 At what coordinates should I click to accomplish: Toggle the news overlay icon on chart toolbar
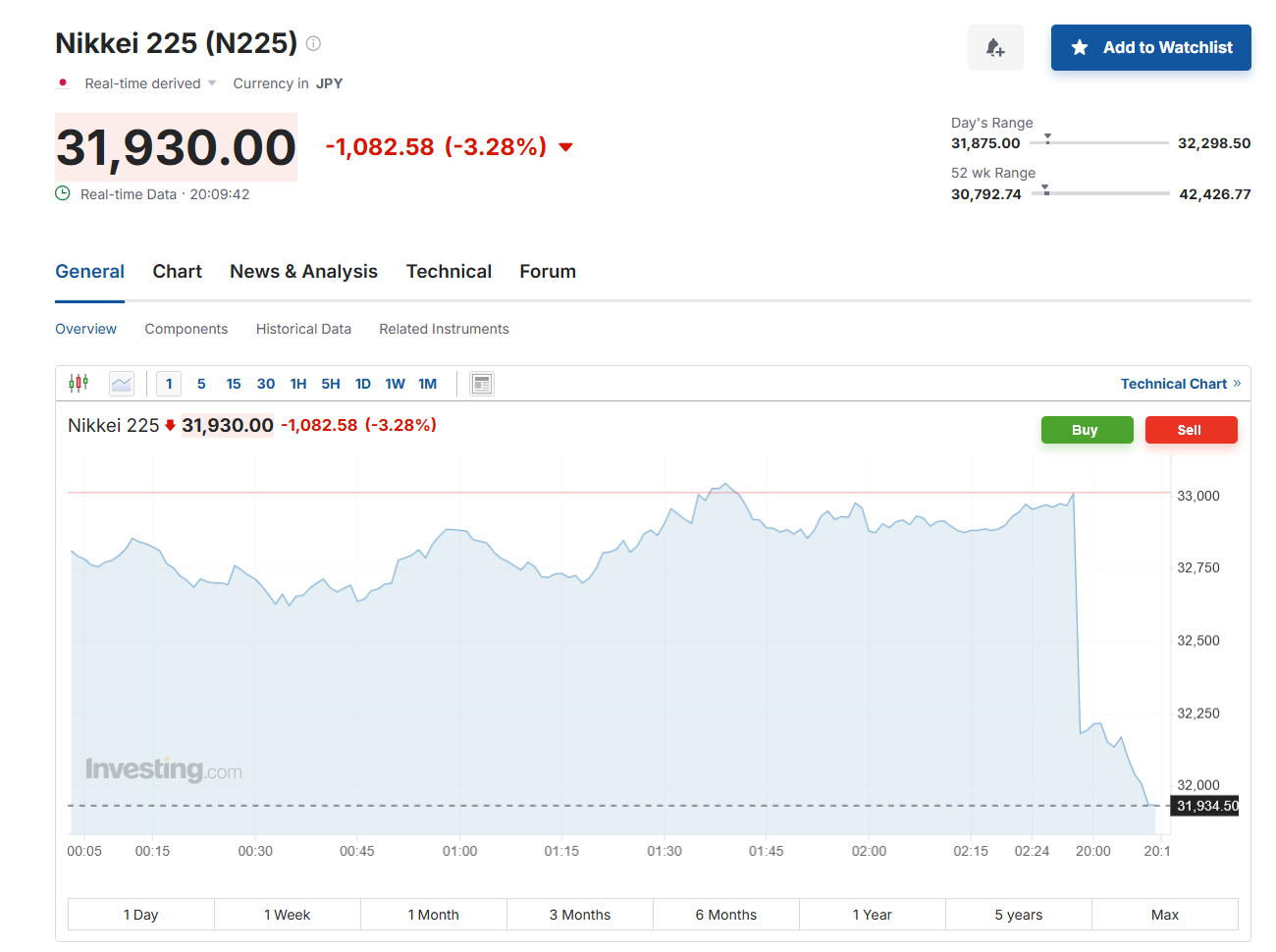pyautogui.click(x=482, y=384)
